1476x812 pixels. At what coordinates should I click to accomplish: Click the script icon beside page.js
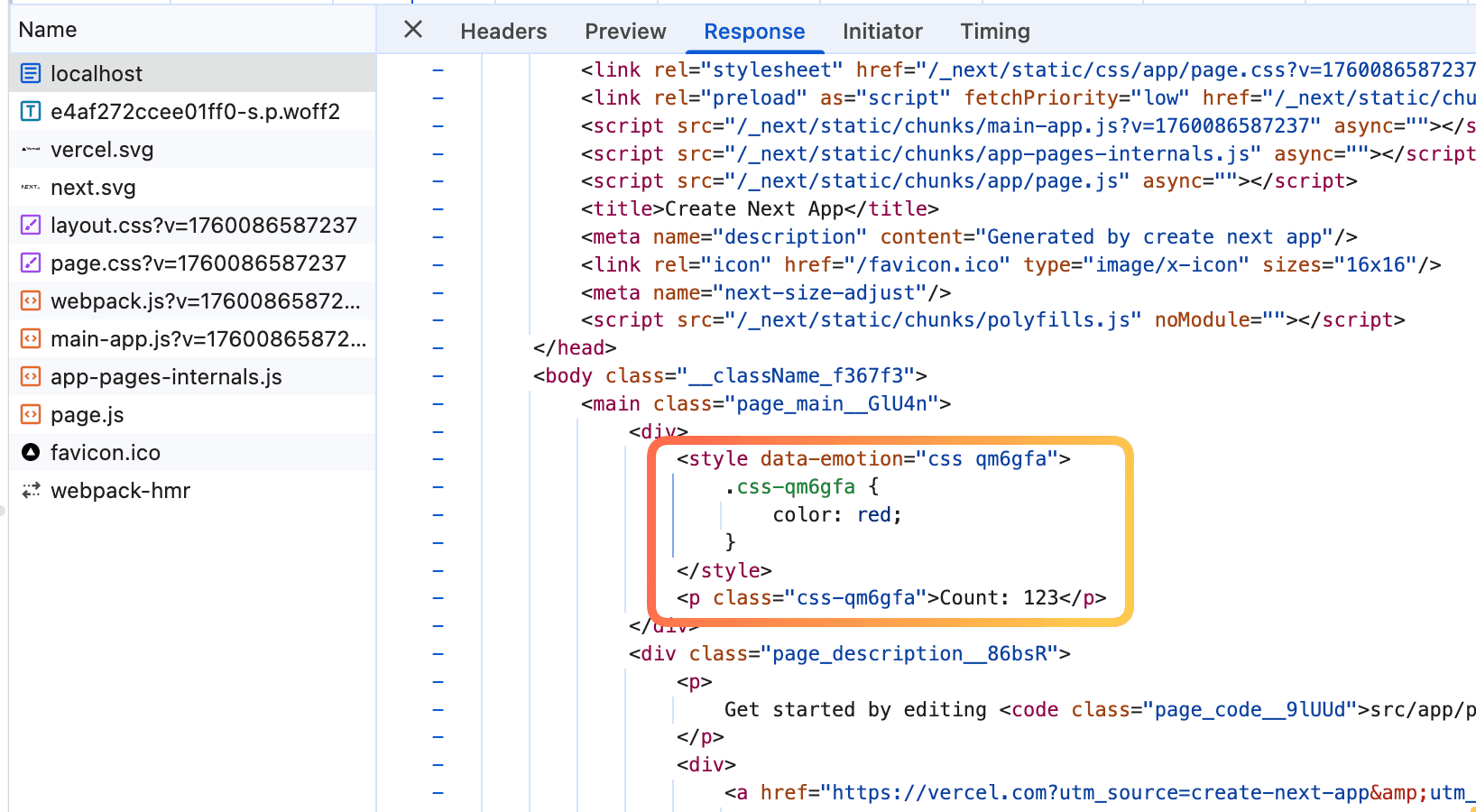[x=31, y=414]
